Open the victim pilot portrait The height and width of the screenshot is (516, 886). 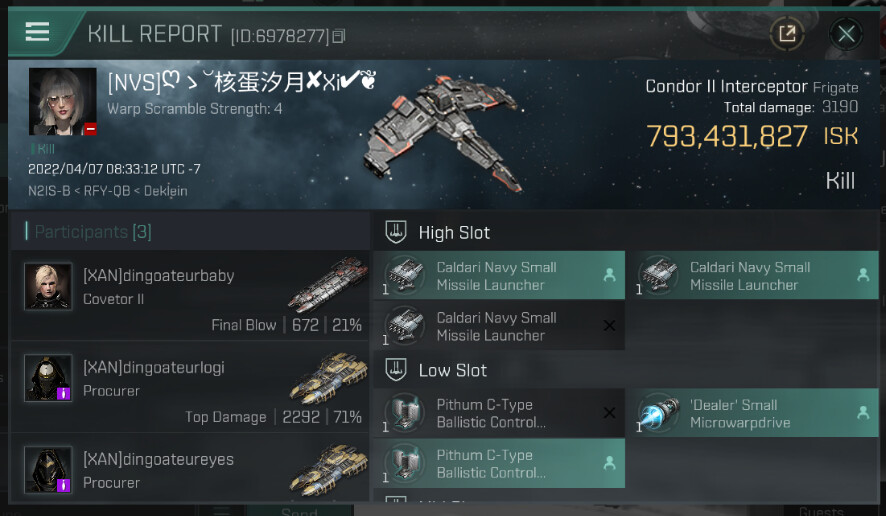pyautogui.click(x=63, y=102)
